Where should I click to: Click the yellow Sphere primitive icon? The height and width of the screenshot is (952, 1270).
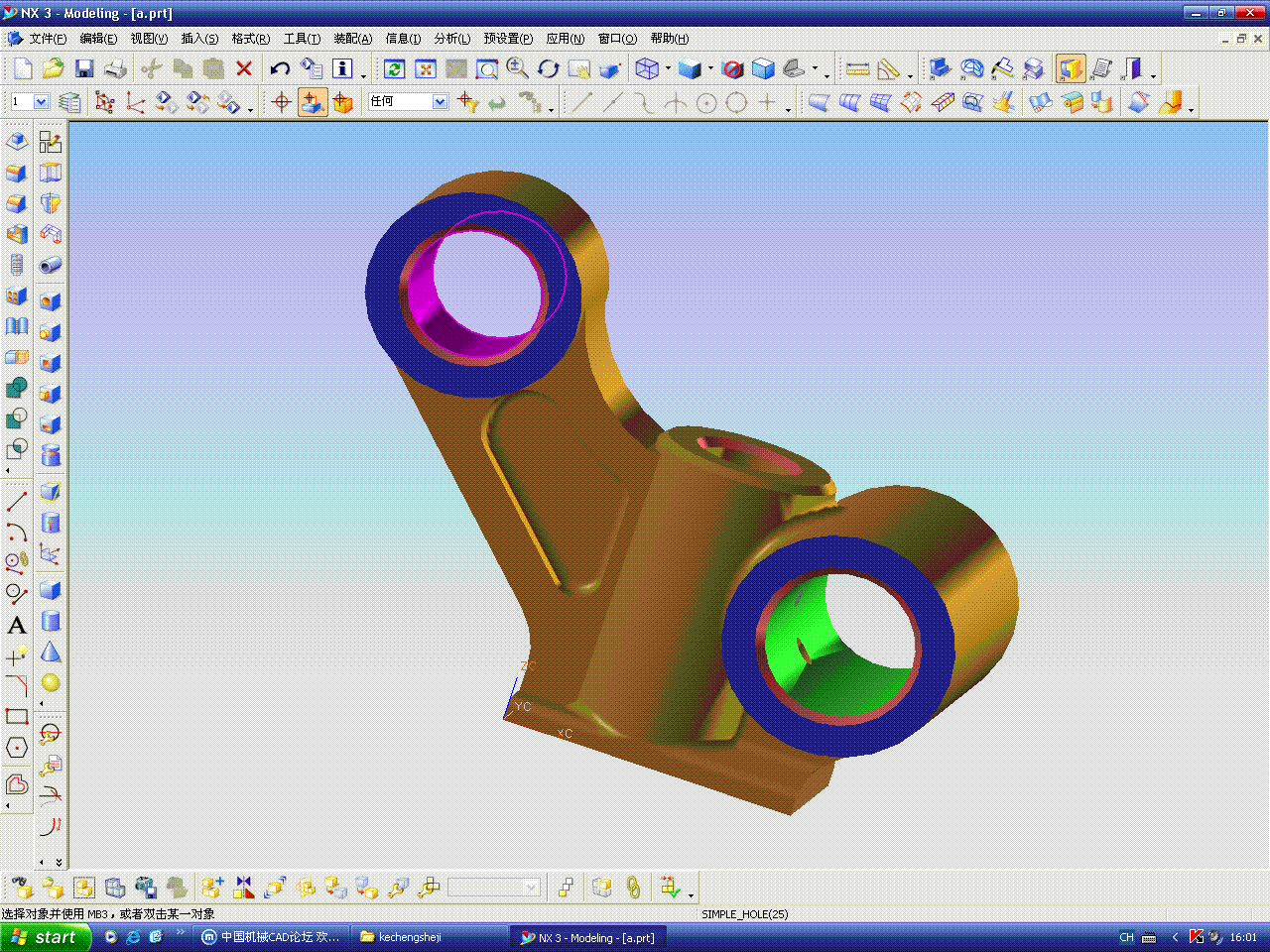51,683
